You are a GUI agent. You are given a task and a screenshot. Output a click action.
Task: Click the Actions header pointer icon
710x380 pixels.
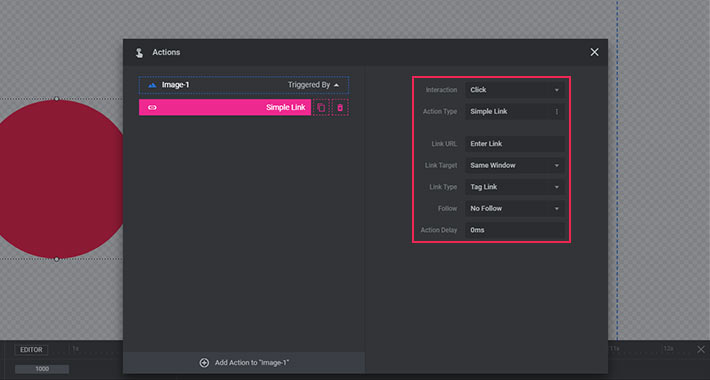139,53
